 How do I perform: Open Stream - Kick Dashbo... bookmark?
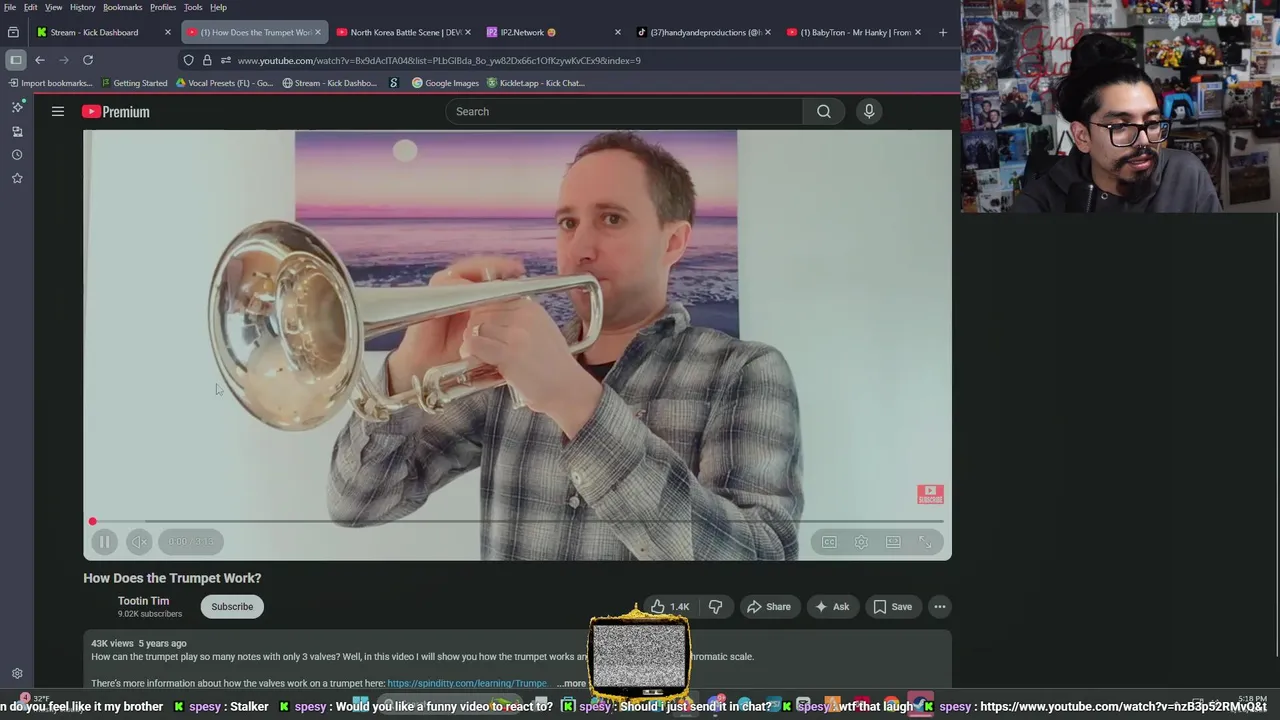329,83
